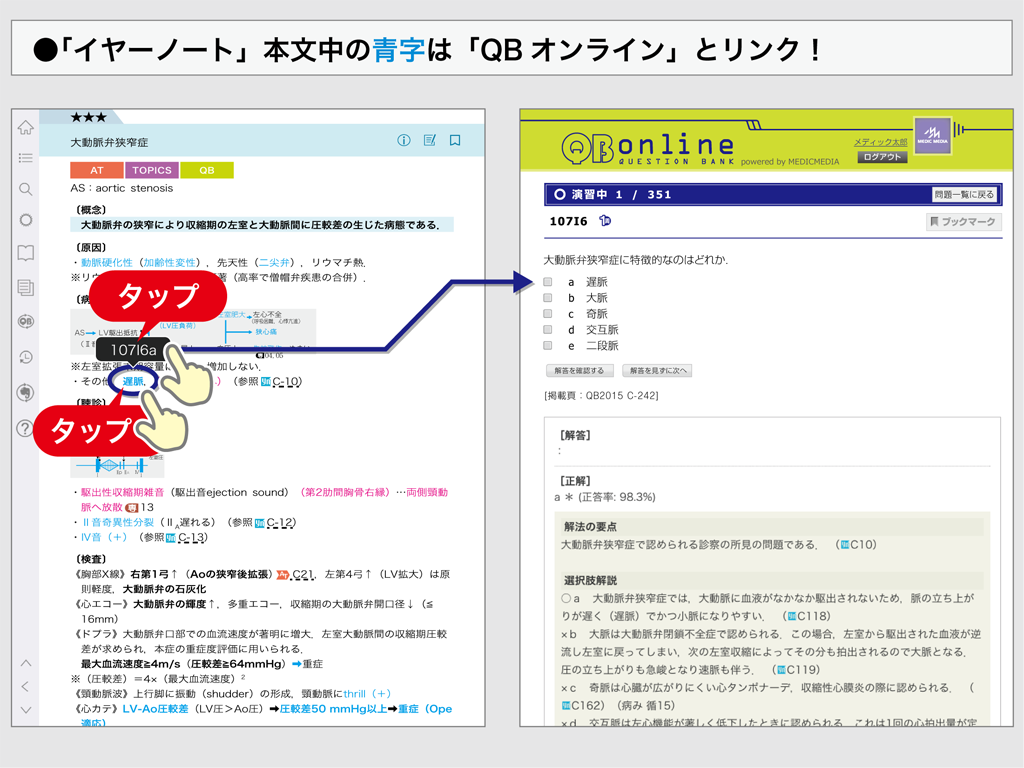Check answer option a 遅脈

click(548, 282)
